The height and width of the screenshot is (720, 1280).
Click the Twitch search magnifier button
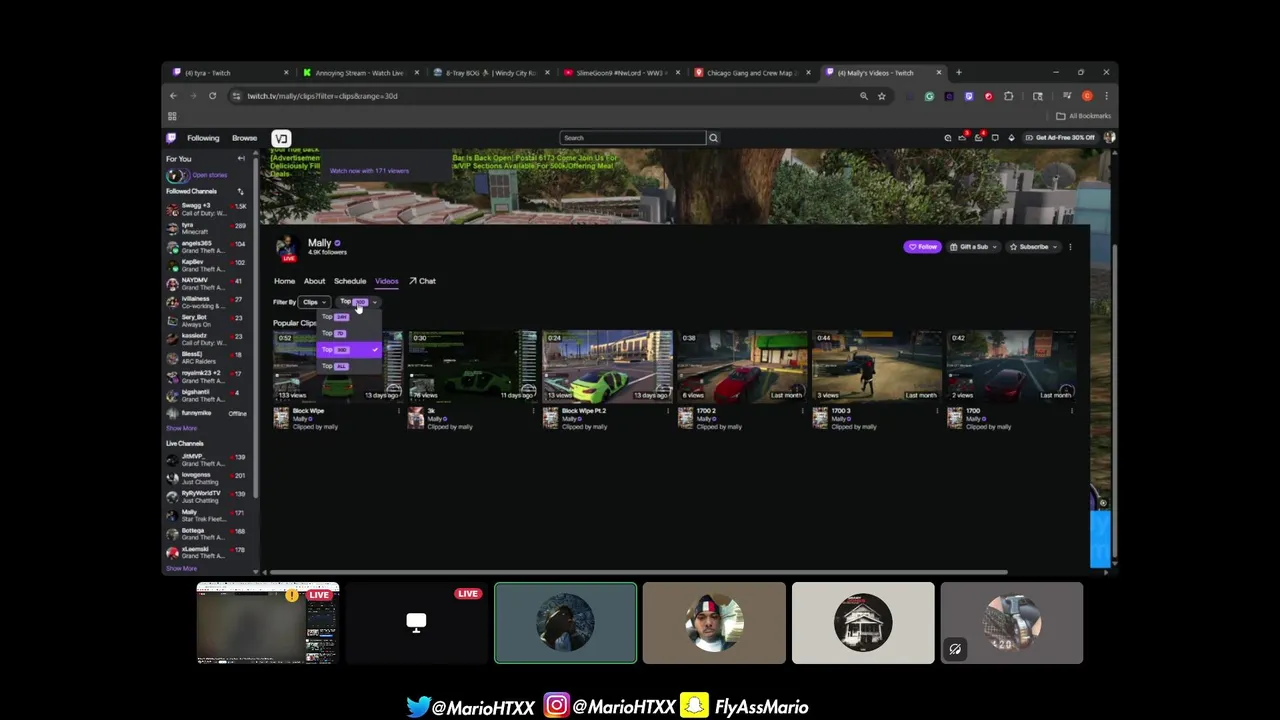pyautogui.click(x=713, y=138)
